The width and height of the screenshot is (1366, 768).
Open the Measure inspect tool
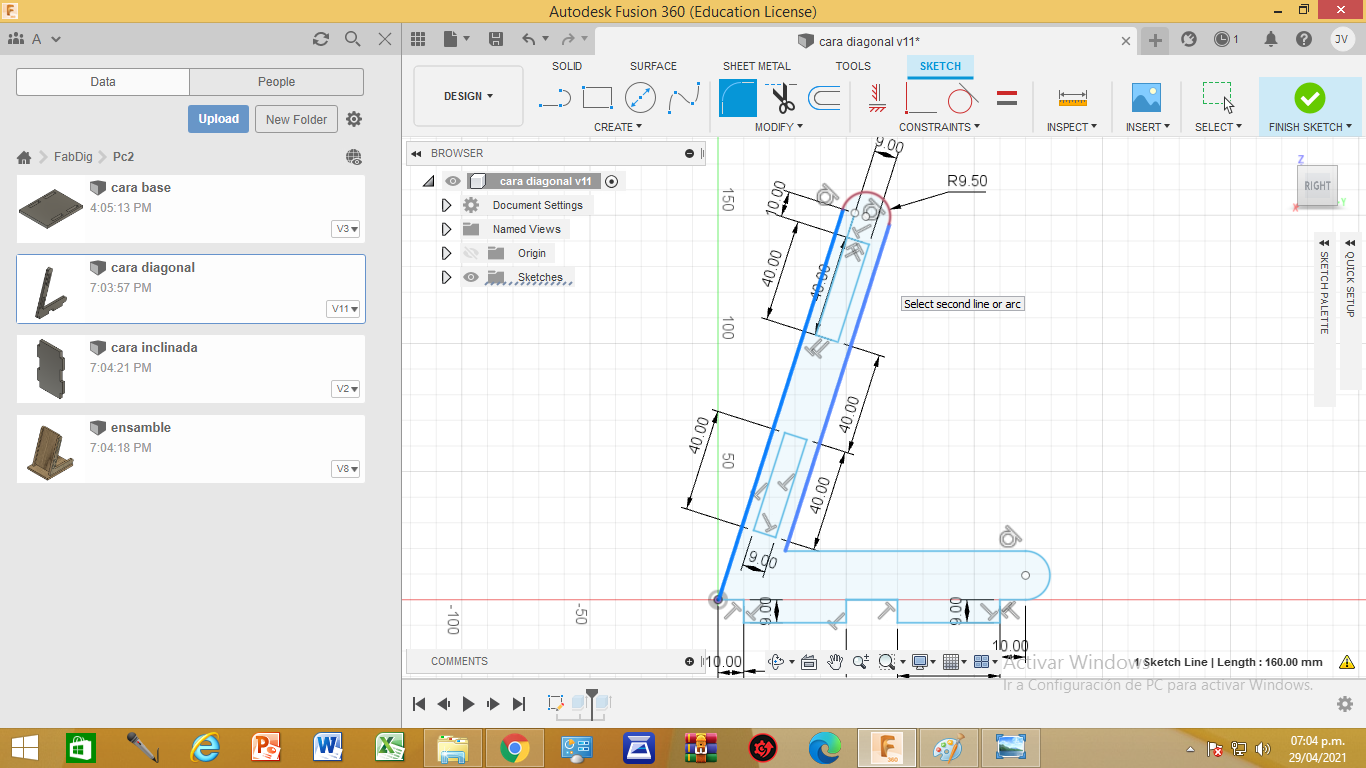pos(1072,98)
